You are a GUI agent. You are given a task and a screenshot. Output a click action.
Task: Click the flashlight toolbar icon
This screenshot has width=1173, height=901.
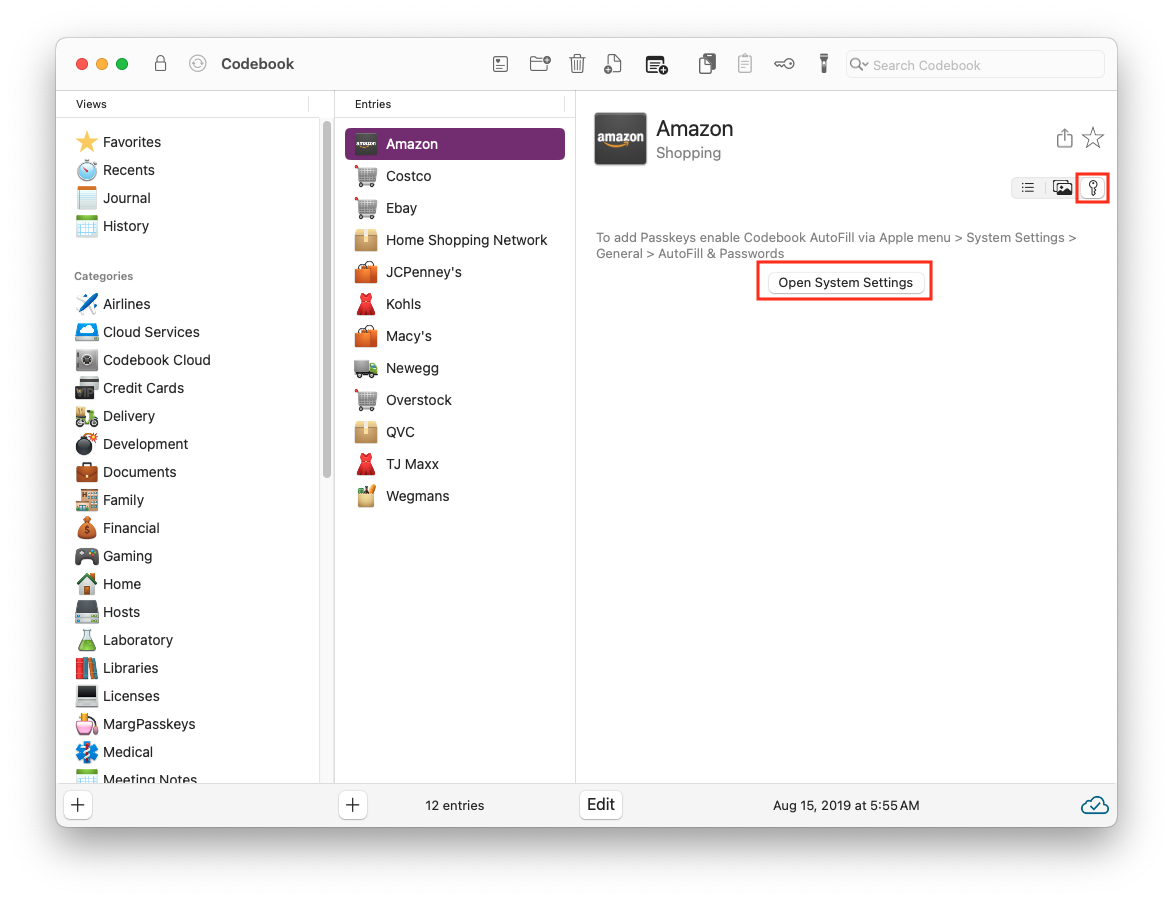(x=824, y=64)
